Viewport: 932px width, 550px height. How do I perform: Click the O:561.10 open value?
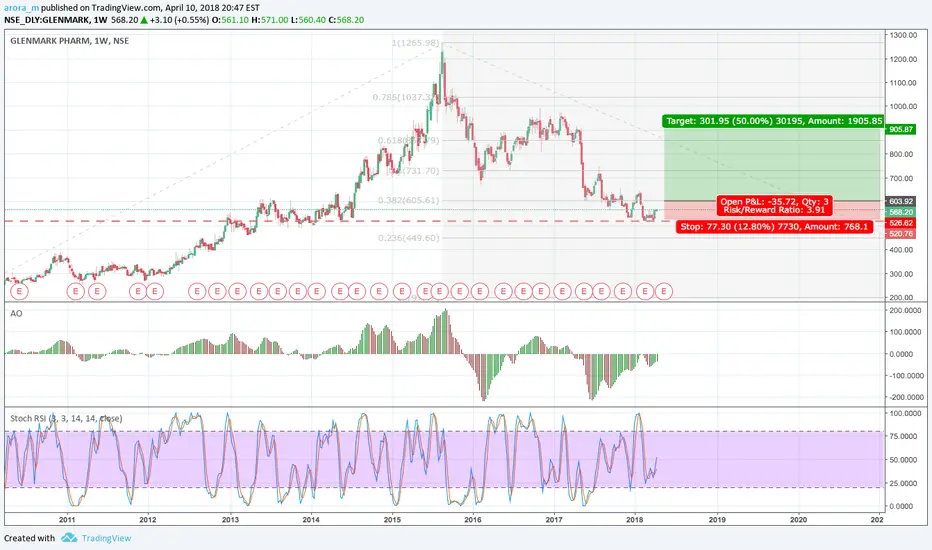pos(231,20)
